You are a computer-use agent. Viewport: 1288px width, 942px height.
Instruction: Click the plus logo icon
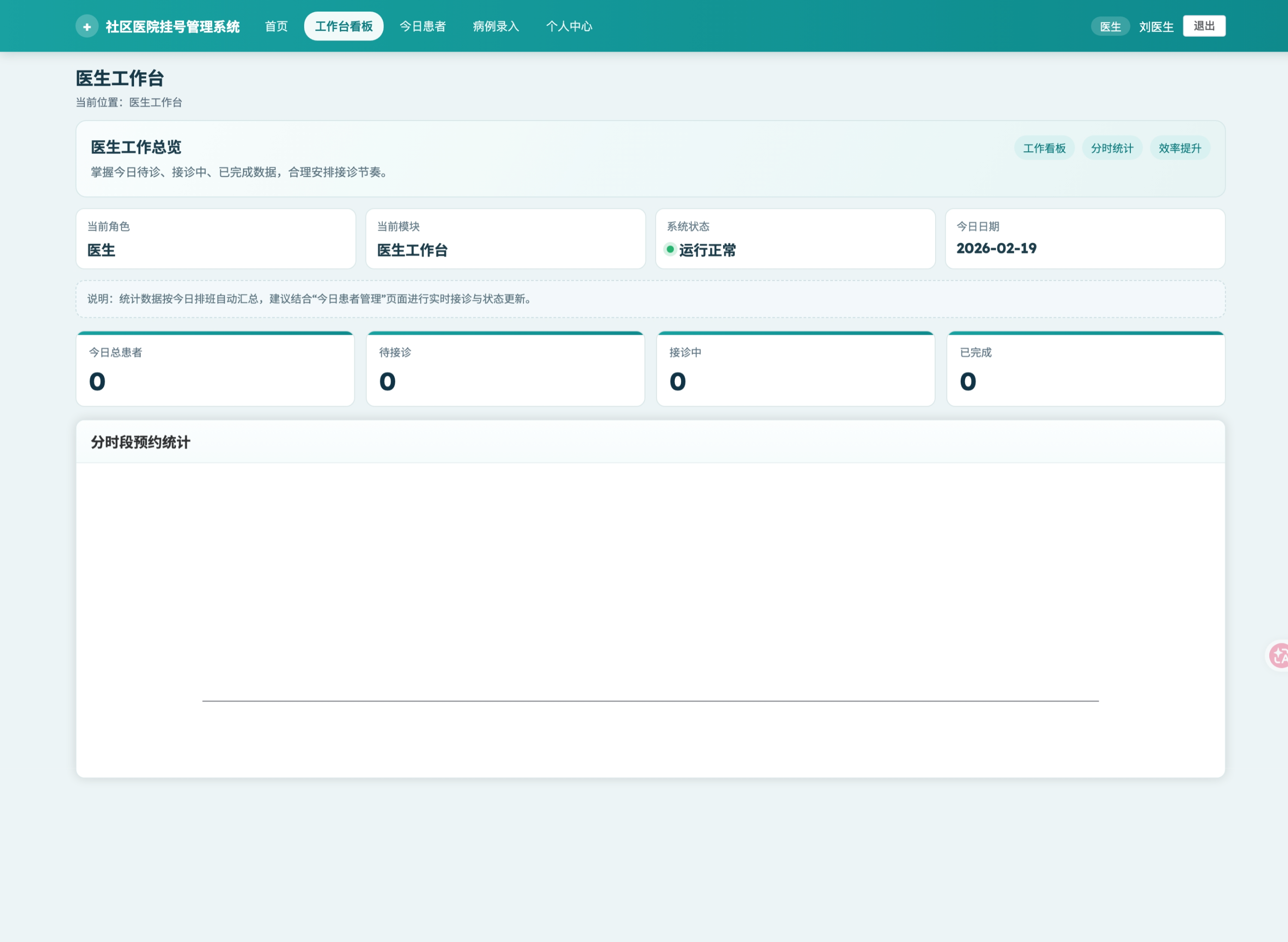pos(87,26)
